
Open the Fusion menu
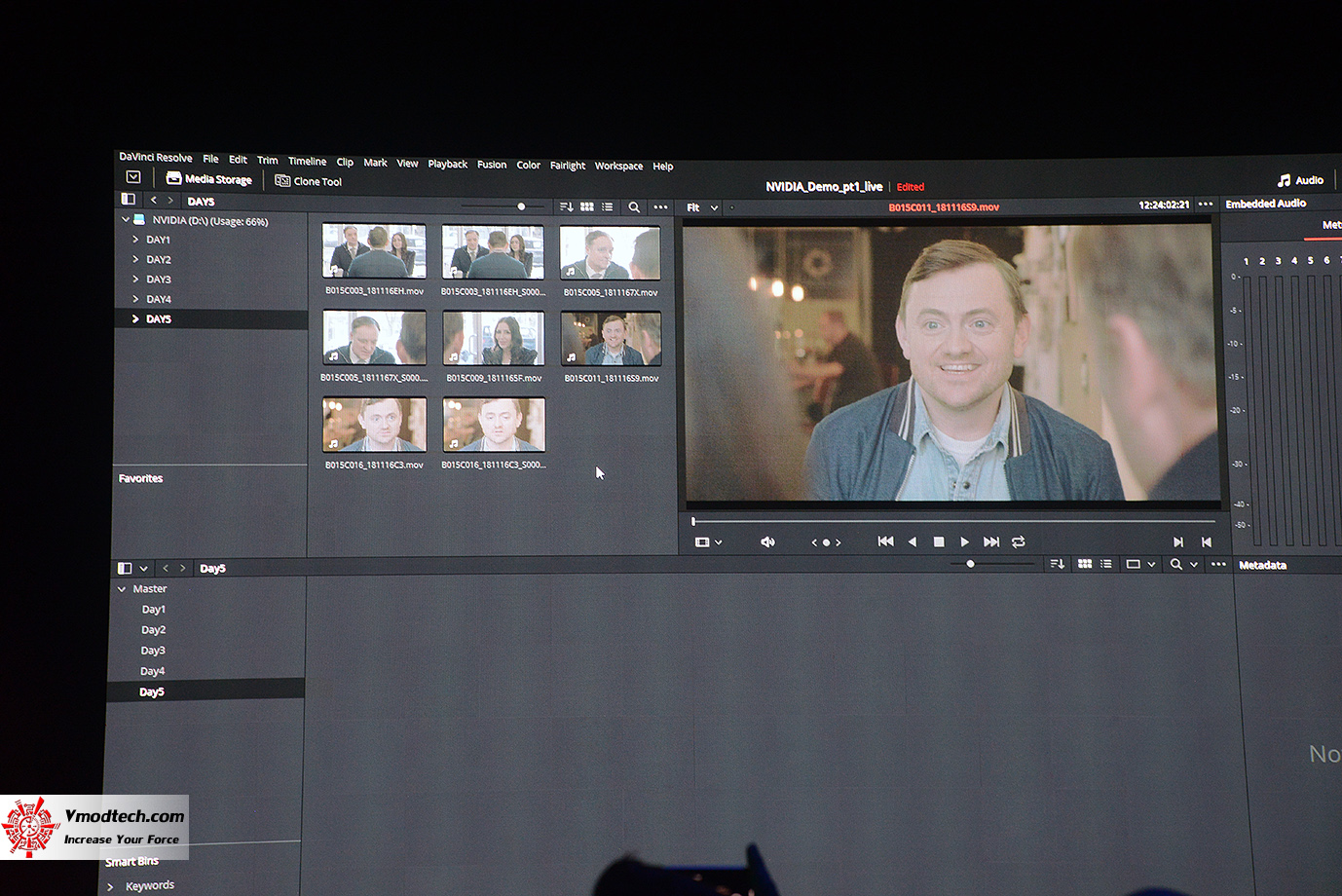click(492, 165)
